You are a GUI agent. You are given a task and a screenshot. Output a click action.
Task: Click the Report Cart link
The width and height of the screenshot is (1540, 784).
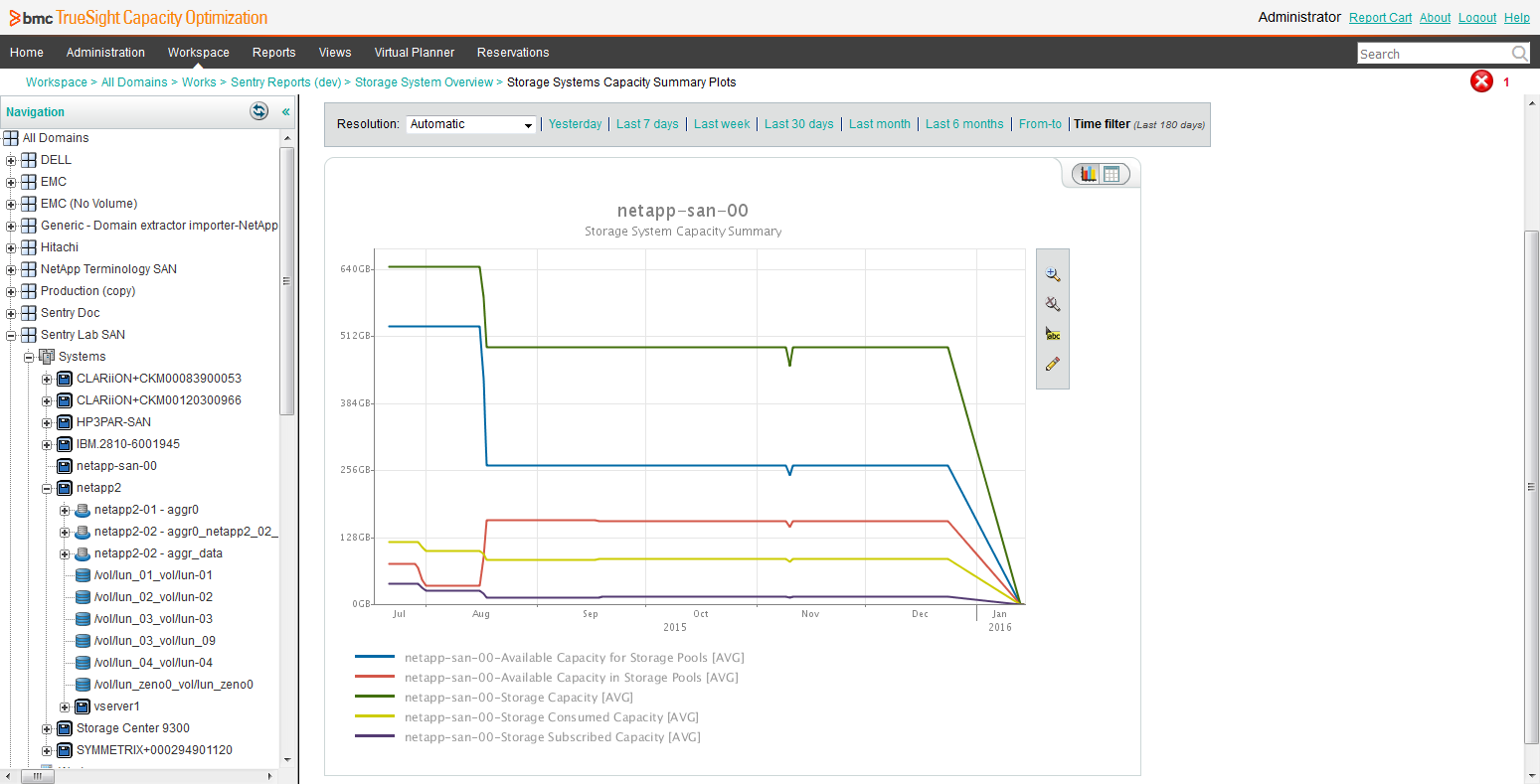1380,18
